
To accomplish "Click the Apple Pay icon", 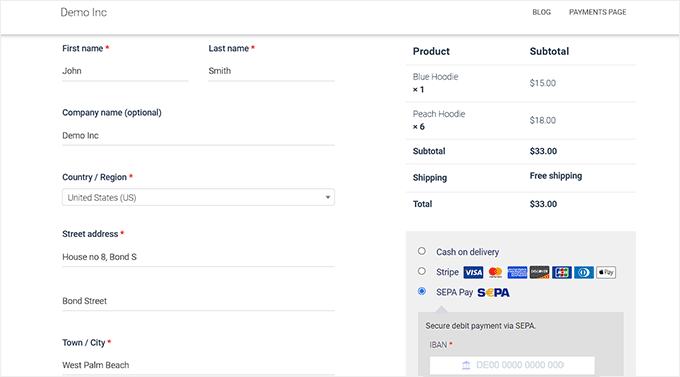I will coord(606,272).
